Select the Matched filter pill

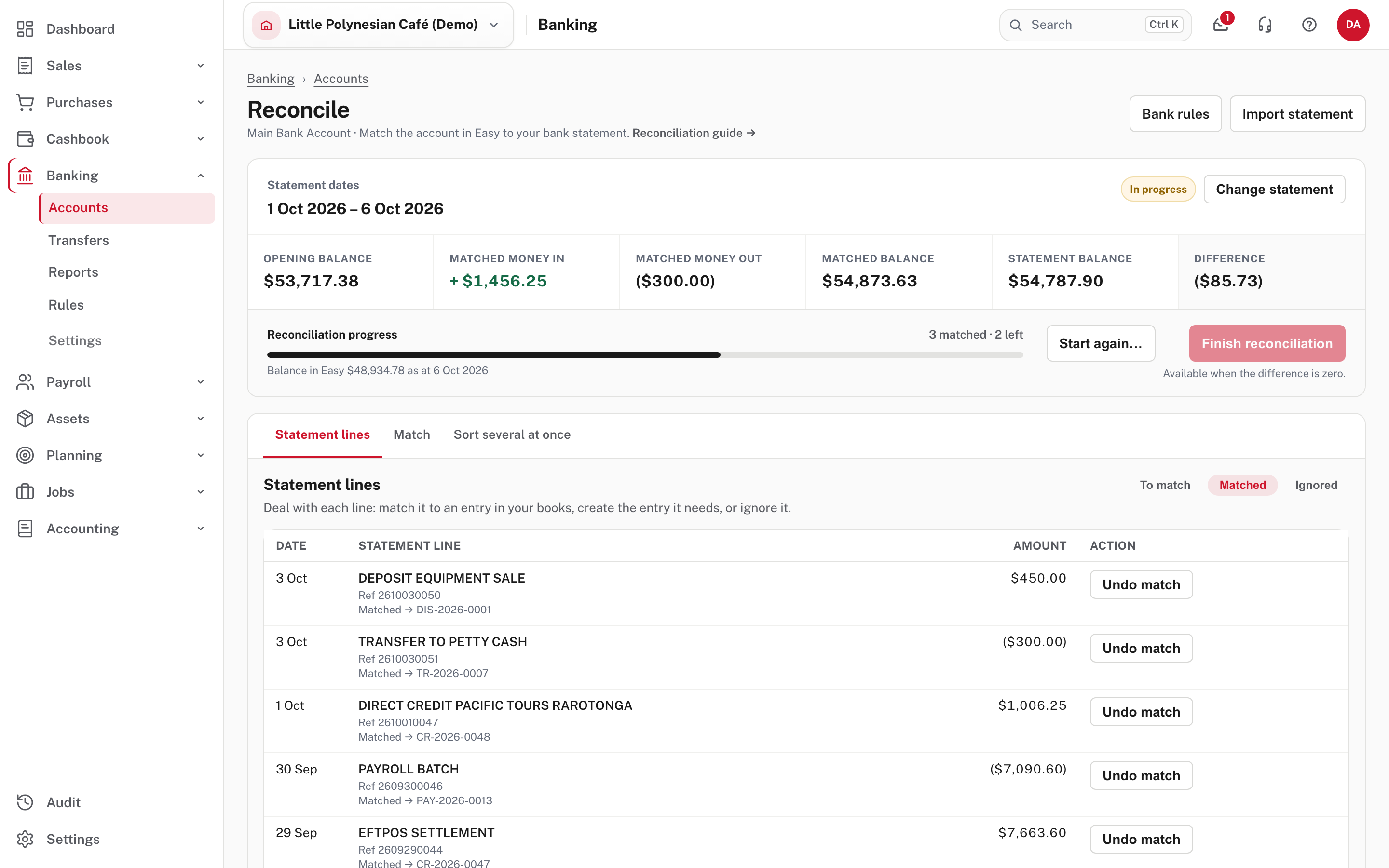coord(1243,485)
